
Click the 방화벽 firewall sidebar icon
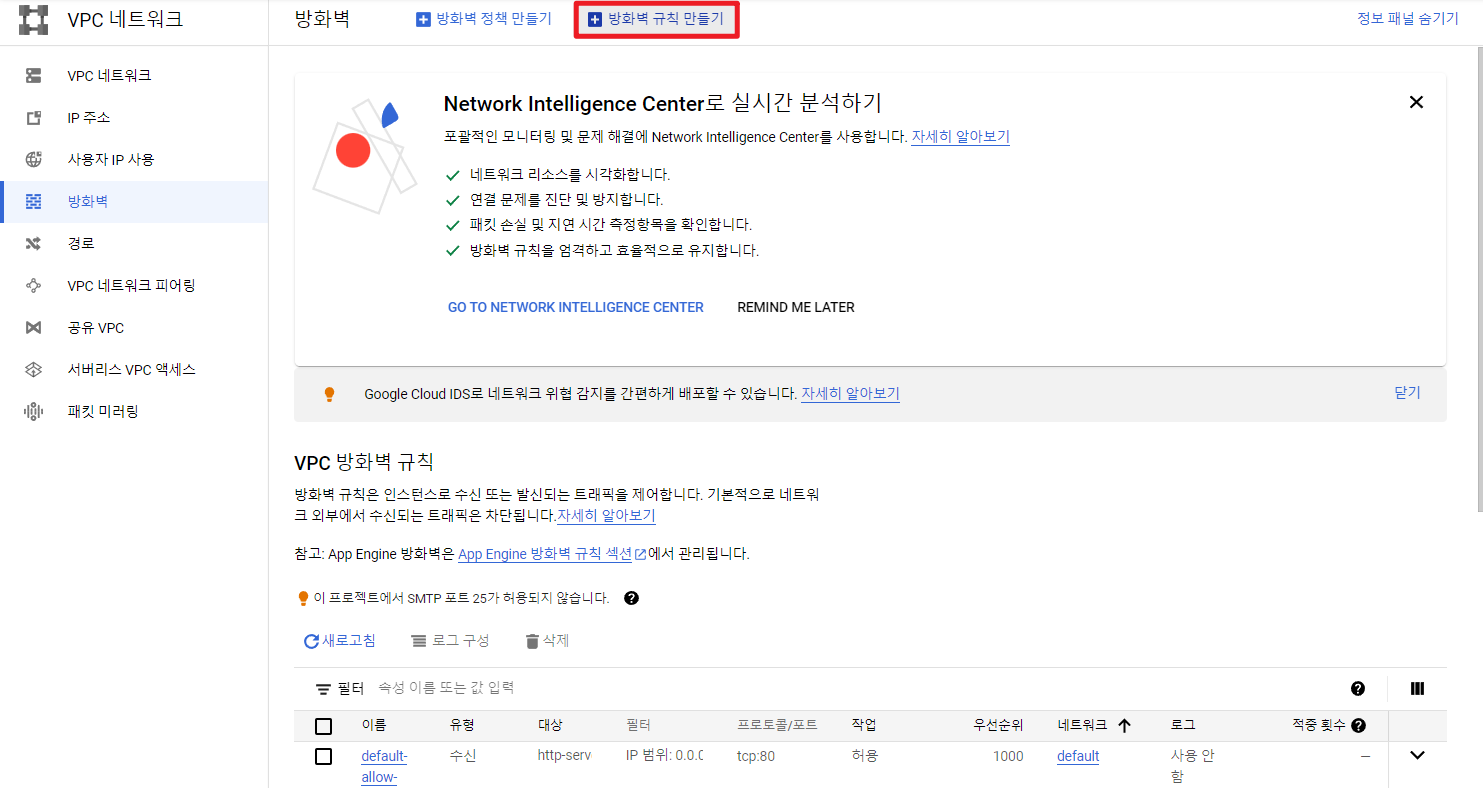(34, 202)
